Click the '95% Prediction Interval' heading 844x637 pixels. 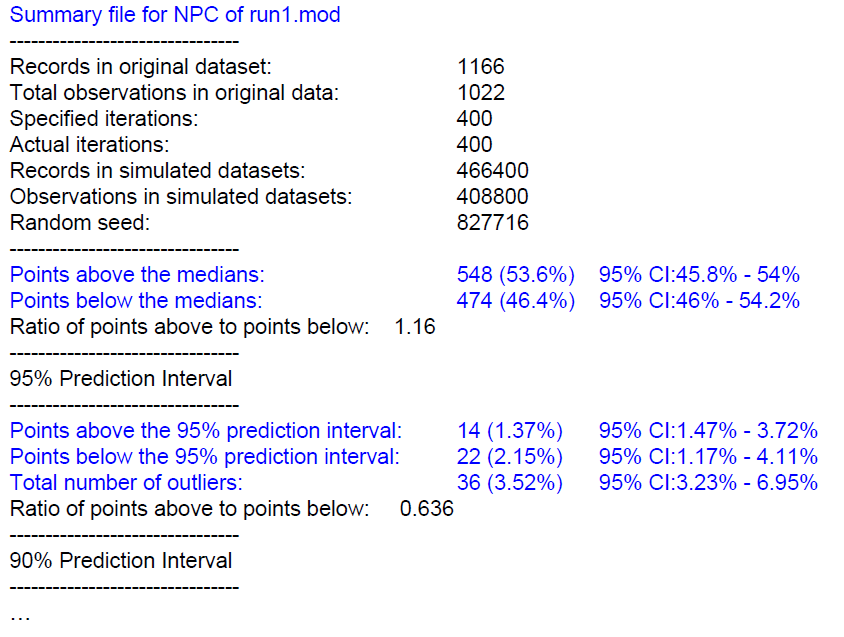[121, 379]
